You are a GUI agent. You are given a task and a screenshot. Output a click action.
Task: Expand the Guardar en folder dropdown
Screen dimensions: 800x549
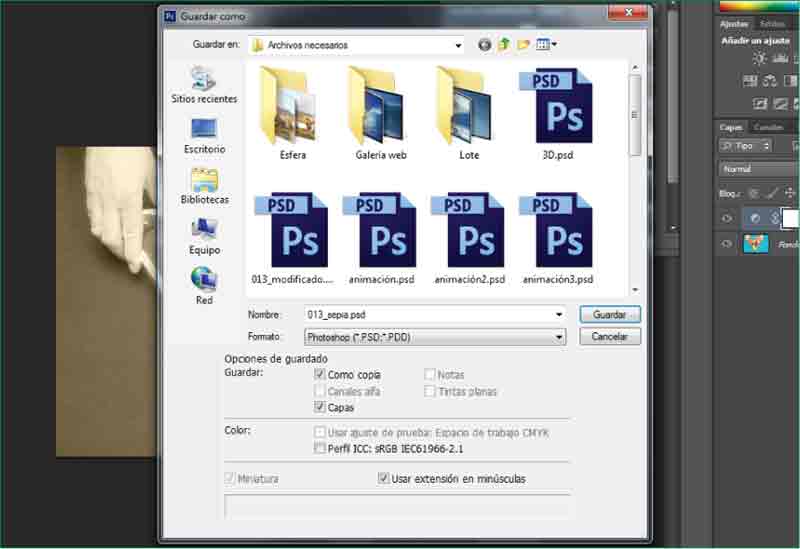click(458, 45)
